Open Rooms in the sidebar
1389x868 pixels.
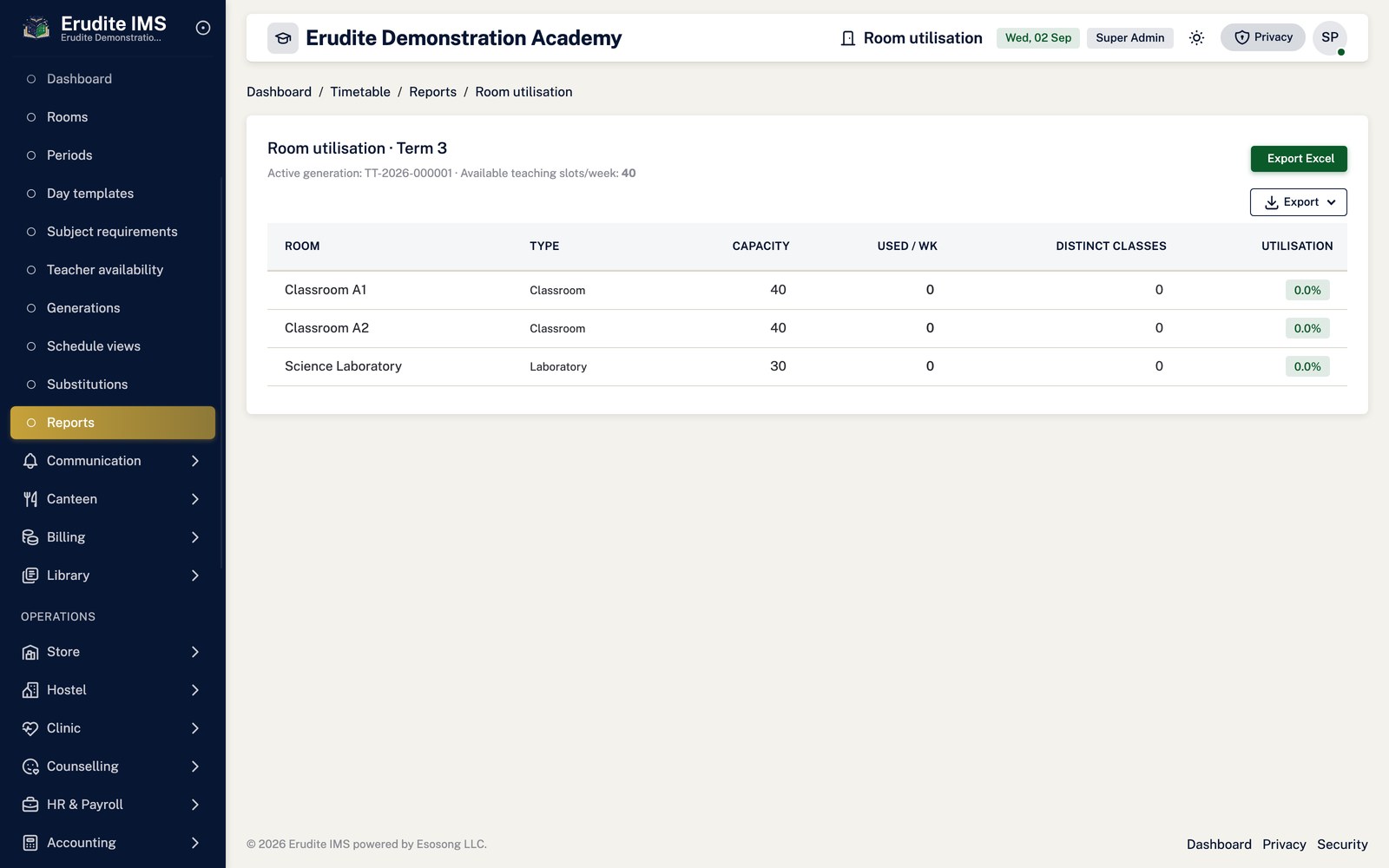(113, 117)
